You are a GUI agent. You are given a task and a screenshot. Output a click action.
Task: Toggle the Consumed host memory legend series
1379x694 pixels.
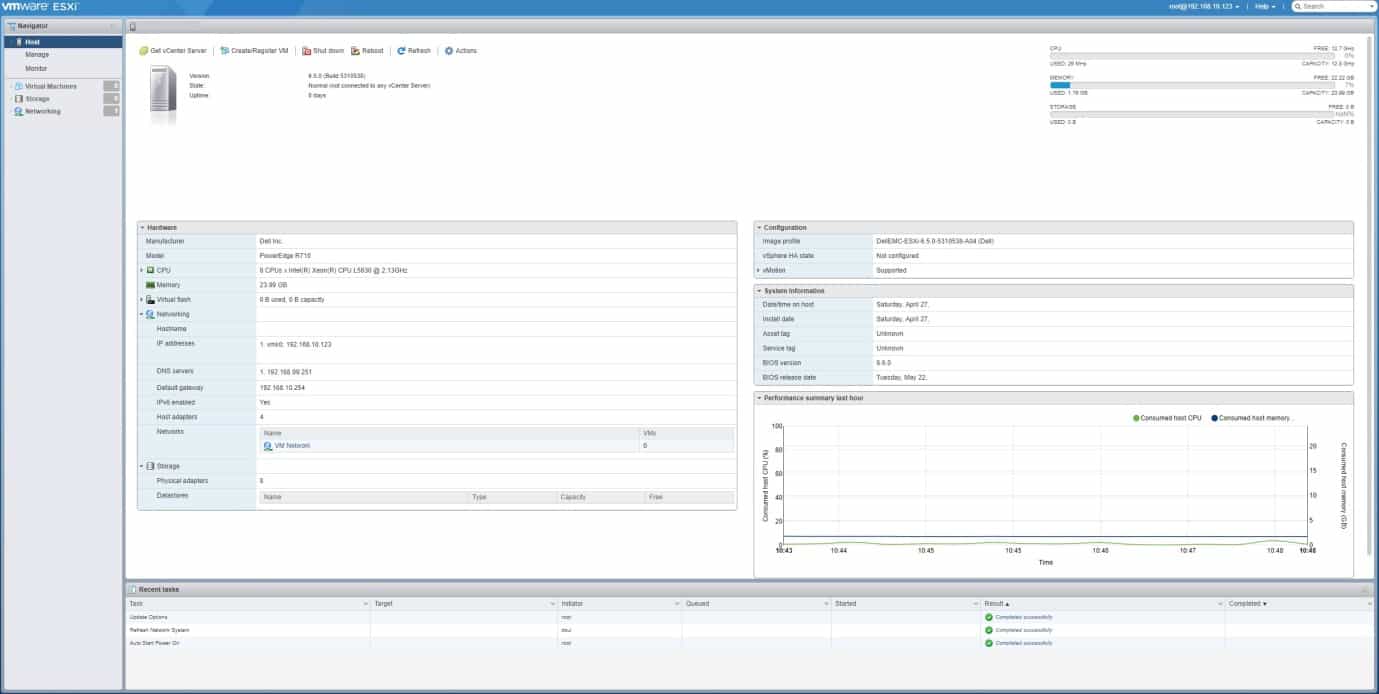(x=1253, y=418)
